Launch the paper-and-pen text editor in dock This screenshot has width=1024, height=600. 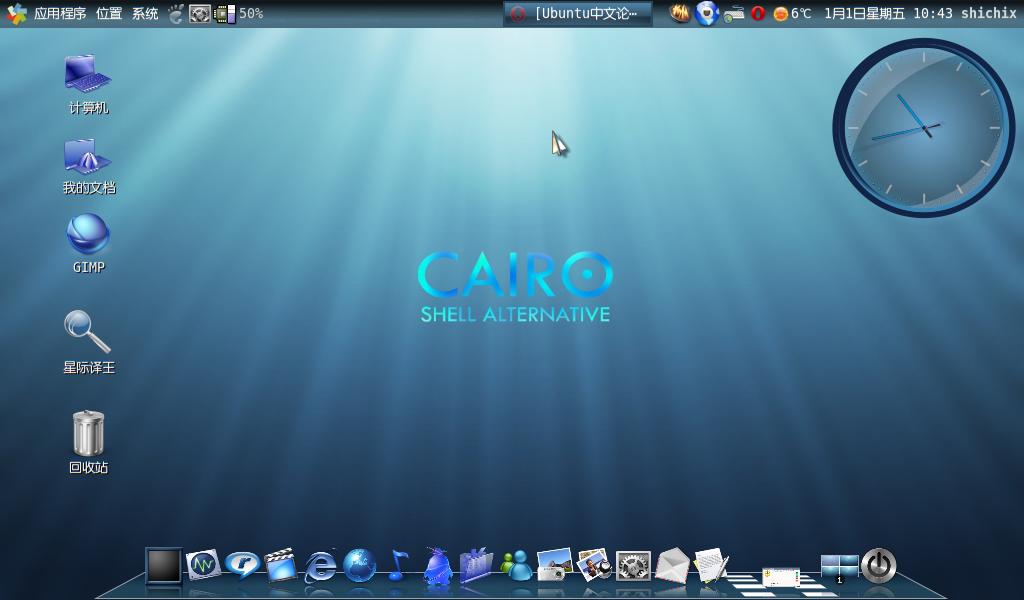[x=711, y=565]
